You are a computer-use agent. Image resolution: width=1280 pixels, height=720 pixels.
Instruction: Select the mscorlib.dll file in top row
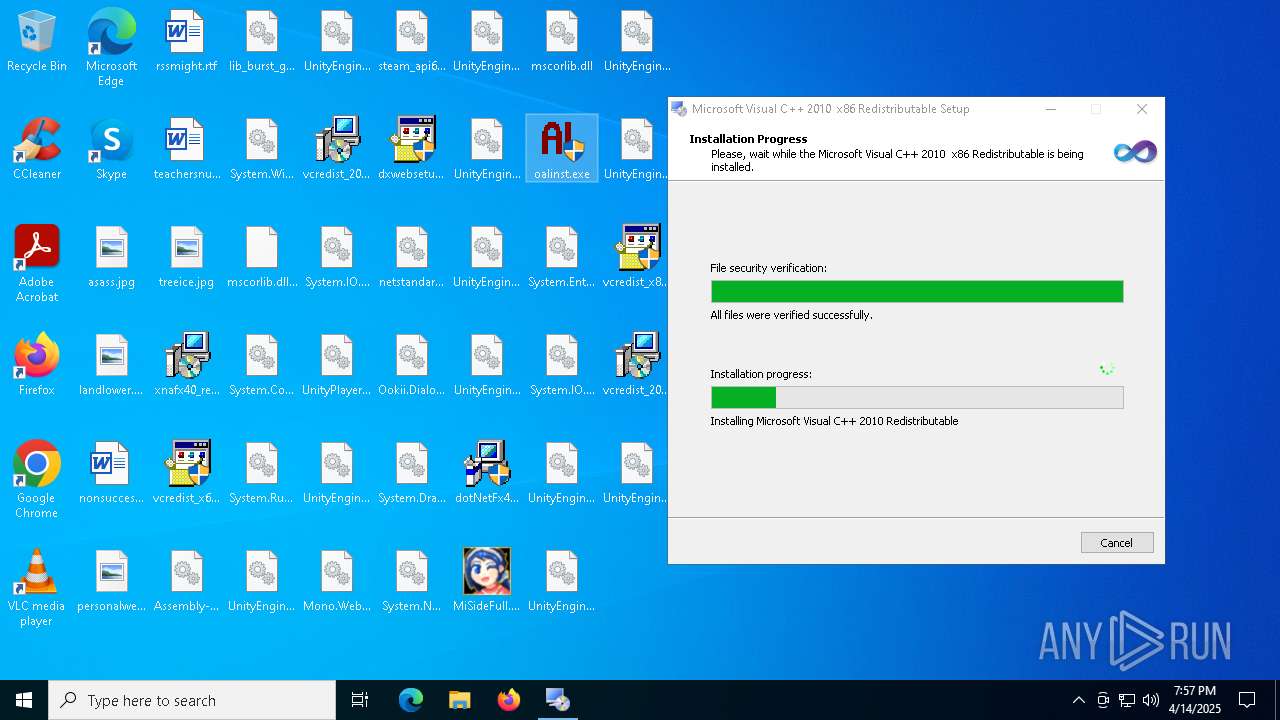[562, 42]
